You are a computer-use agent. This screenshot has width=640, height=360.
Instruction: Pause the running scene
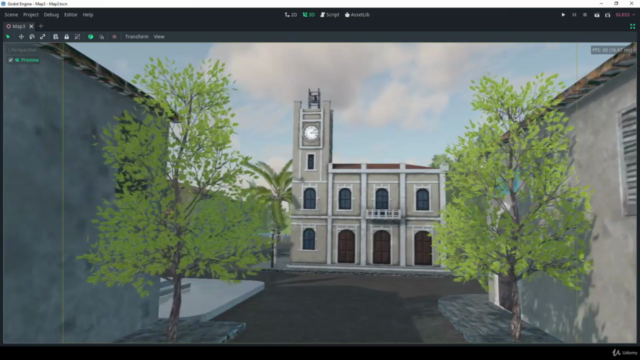[x=574, y=15]
